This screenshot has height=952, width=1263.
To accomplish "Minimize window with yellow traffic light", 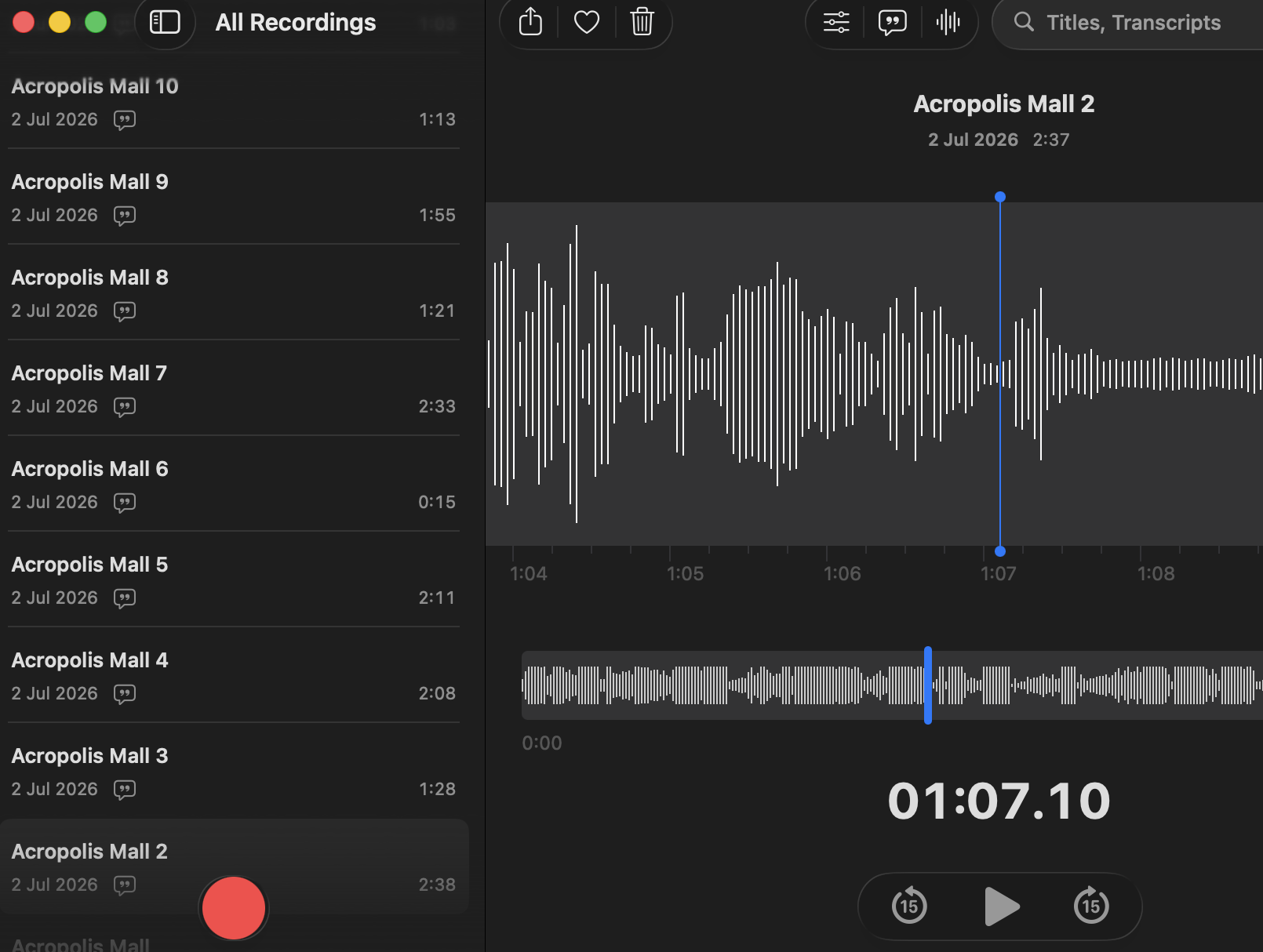I will 60,22.
